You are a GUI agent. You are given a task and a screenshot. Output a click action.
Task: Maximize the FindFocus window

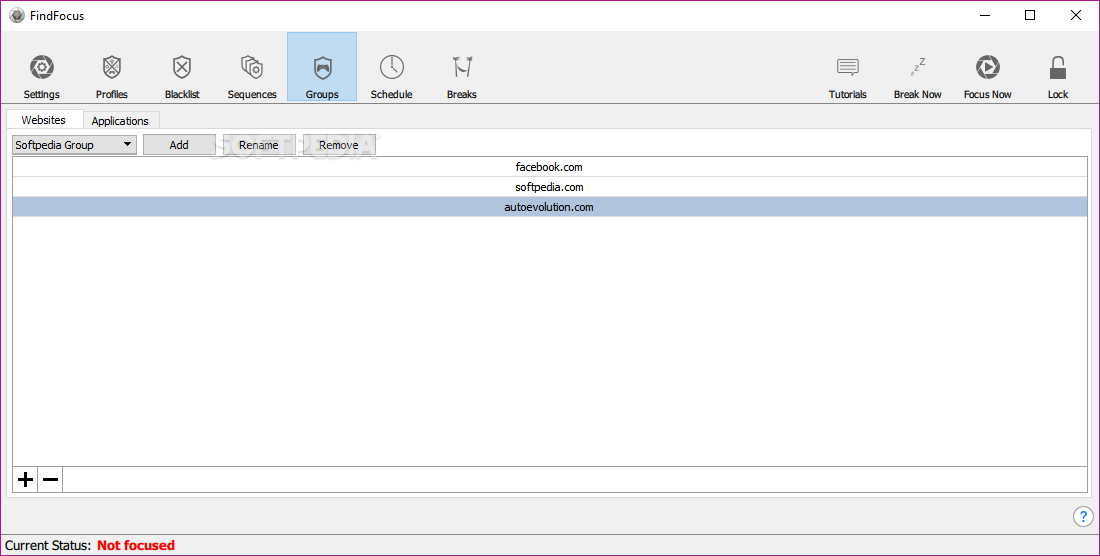pos(1030,15)
